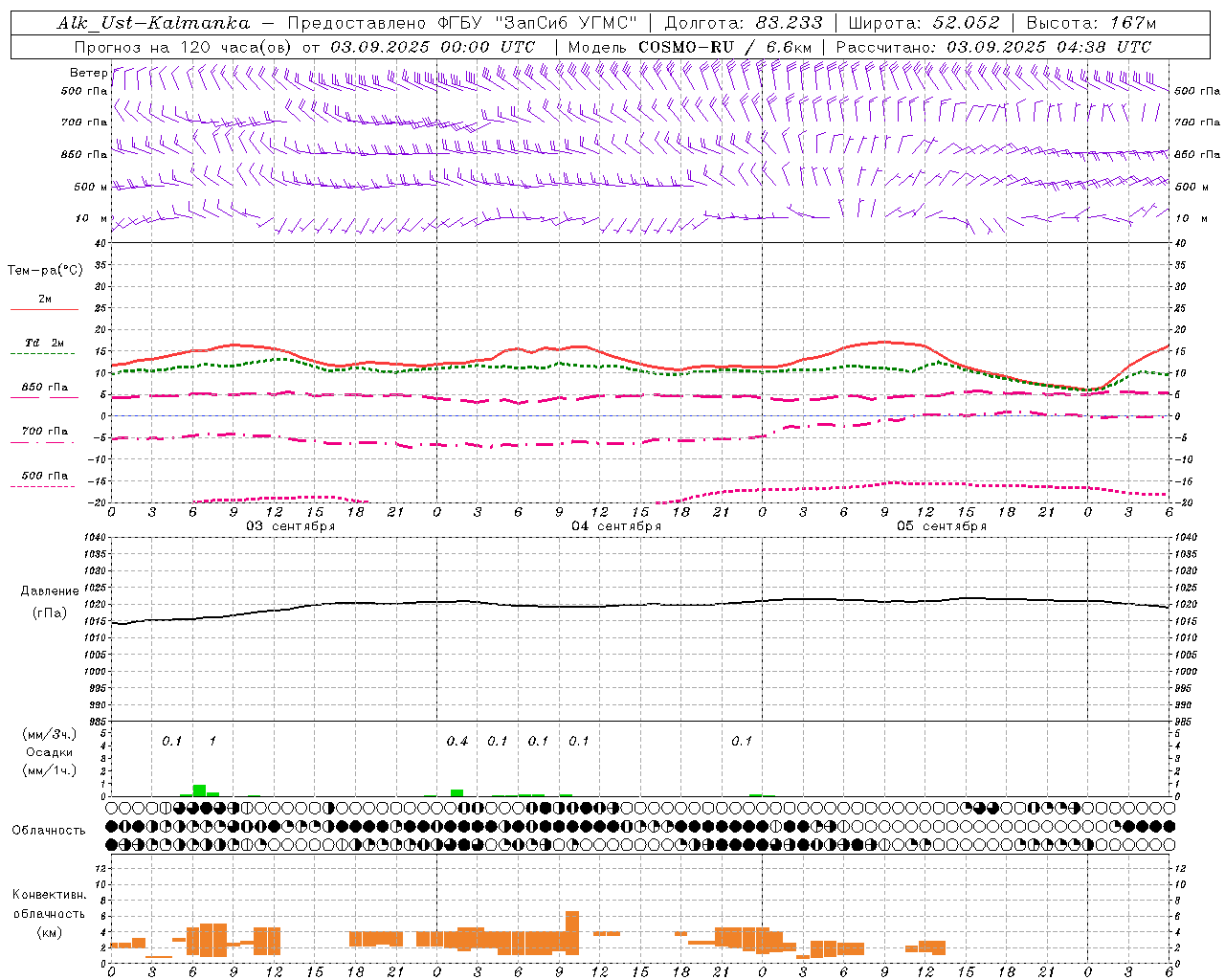
Task: Click the 05 сентября date label
Action: pos(942,526)
